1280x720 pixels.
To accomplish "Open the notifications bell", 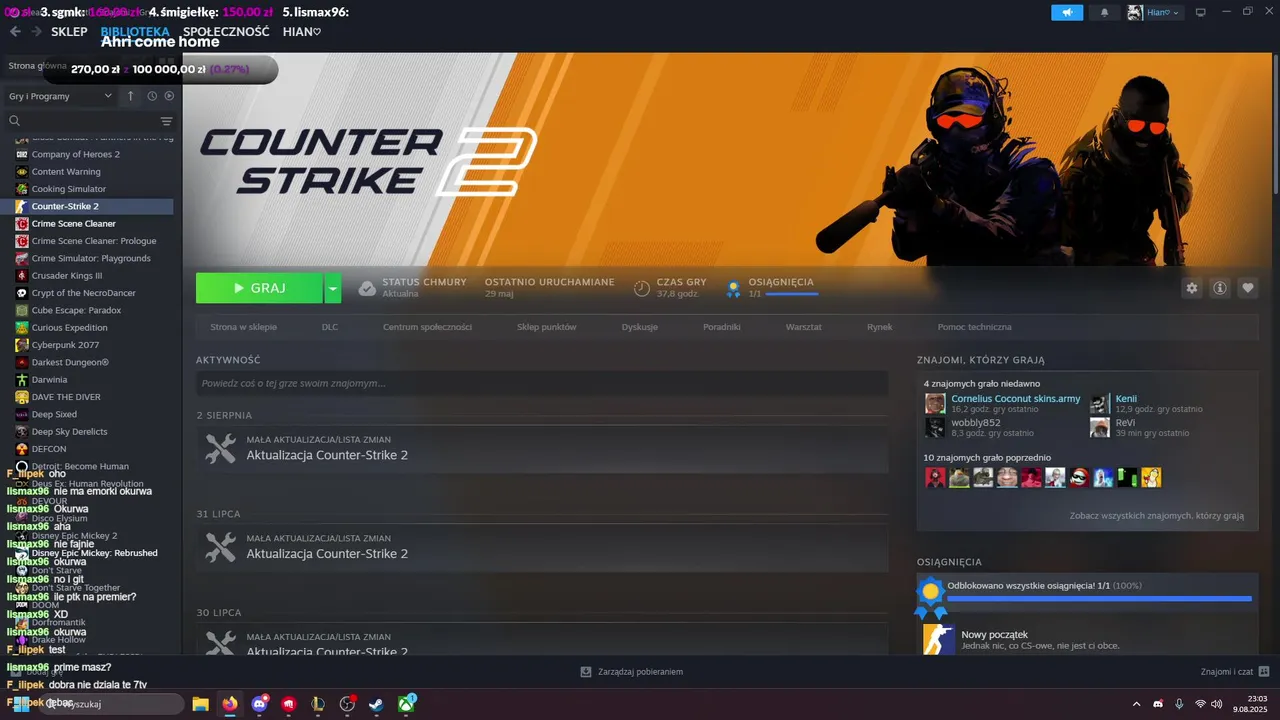I will 1105,12.
